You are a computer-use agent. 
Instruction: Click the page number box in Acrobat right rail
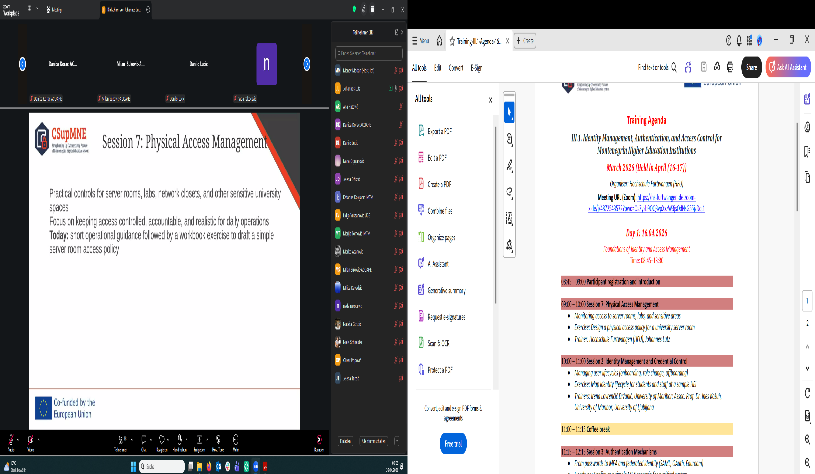[x=807, y=300]
